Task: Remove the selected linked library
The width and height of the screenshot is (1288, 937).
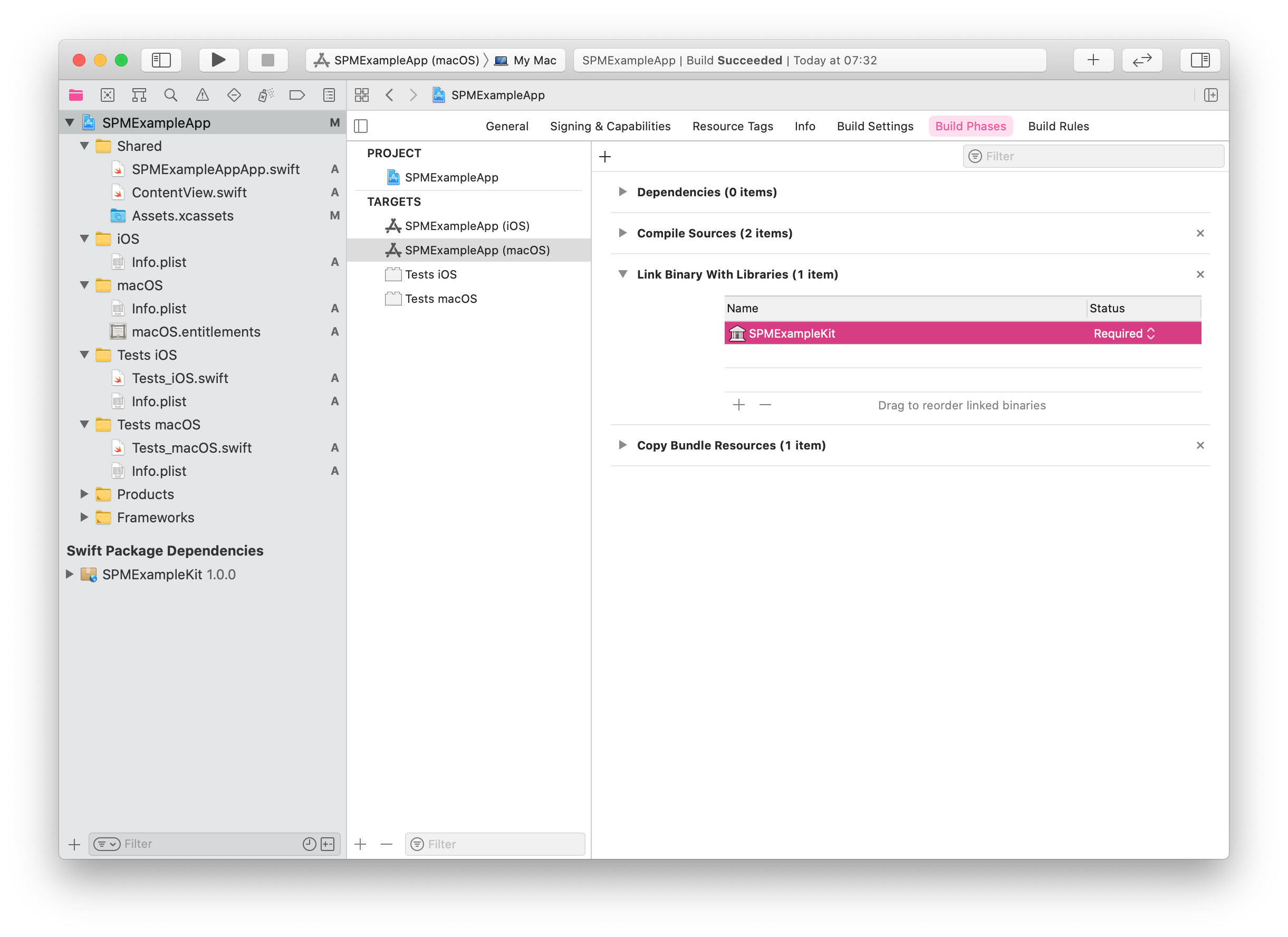Action: pyautogui.click(x=765, y=405)
